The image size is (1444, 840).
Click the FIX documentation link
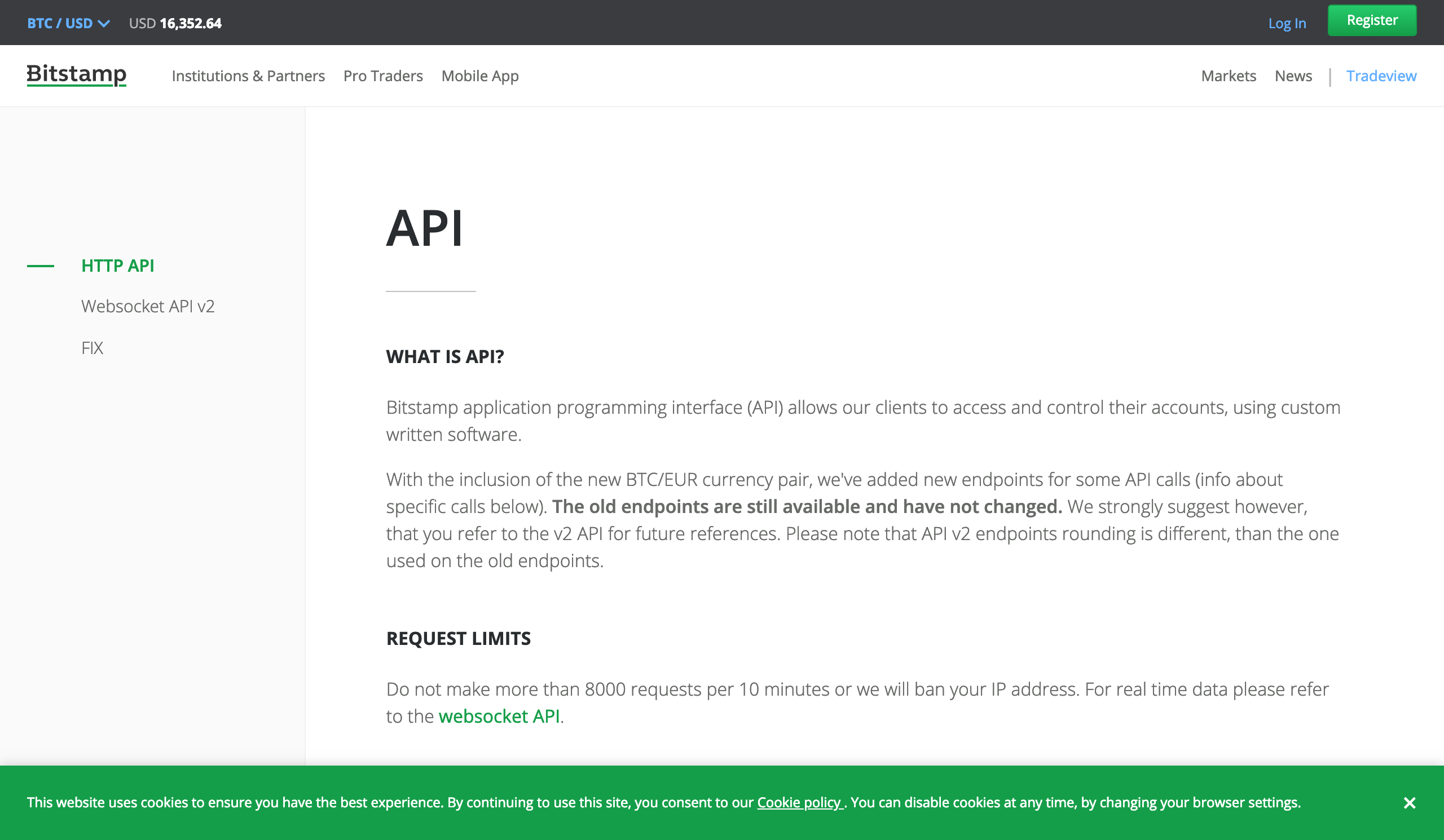point(92,347)
